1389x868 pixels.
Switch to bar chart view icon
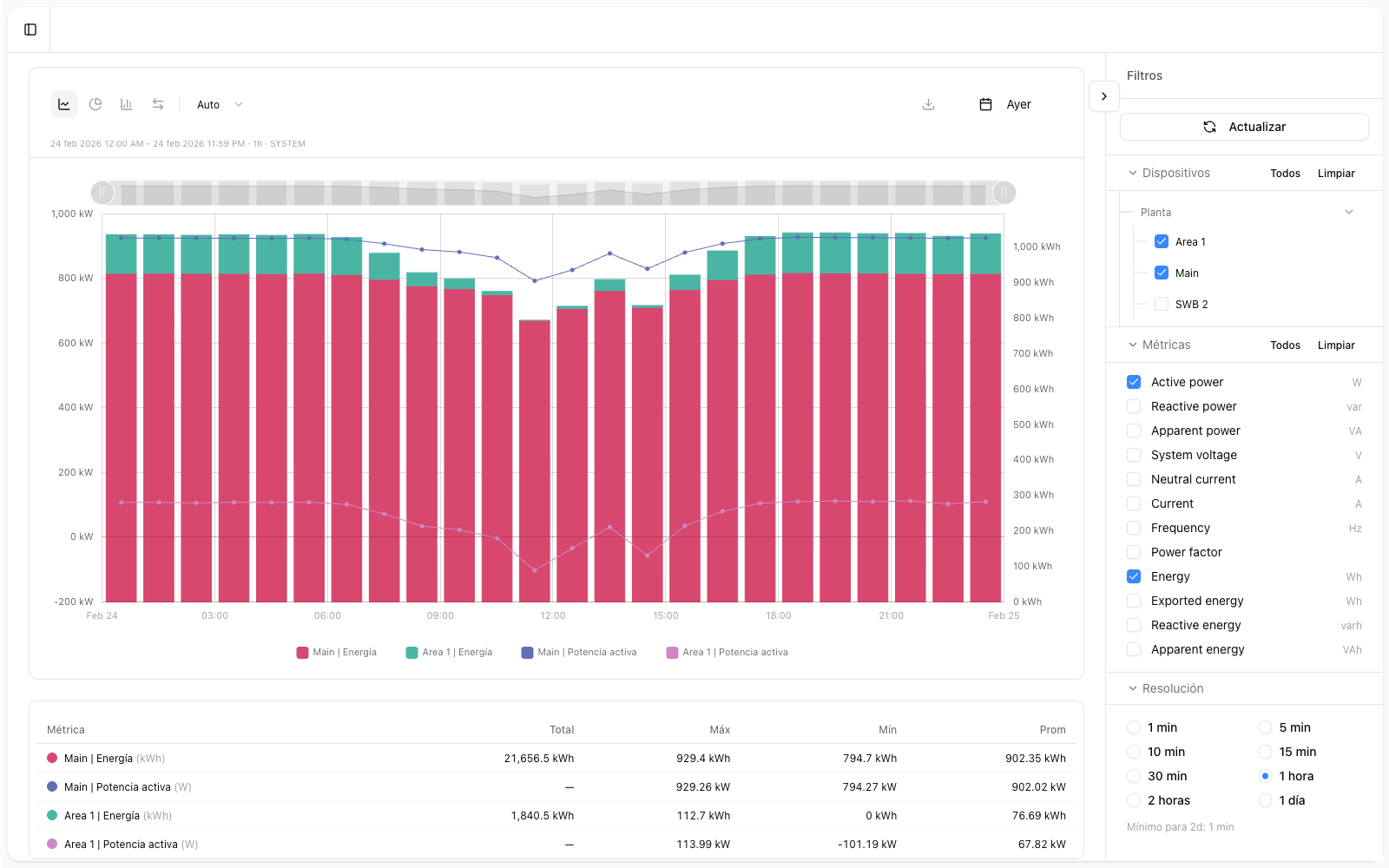click(127, 104)
